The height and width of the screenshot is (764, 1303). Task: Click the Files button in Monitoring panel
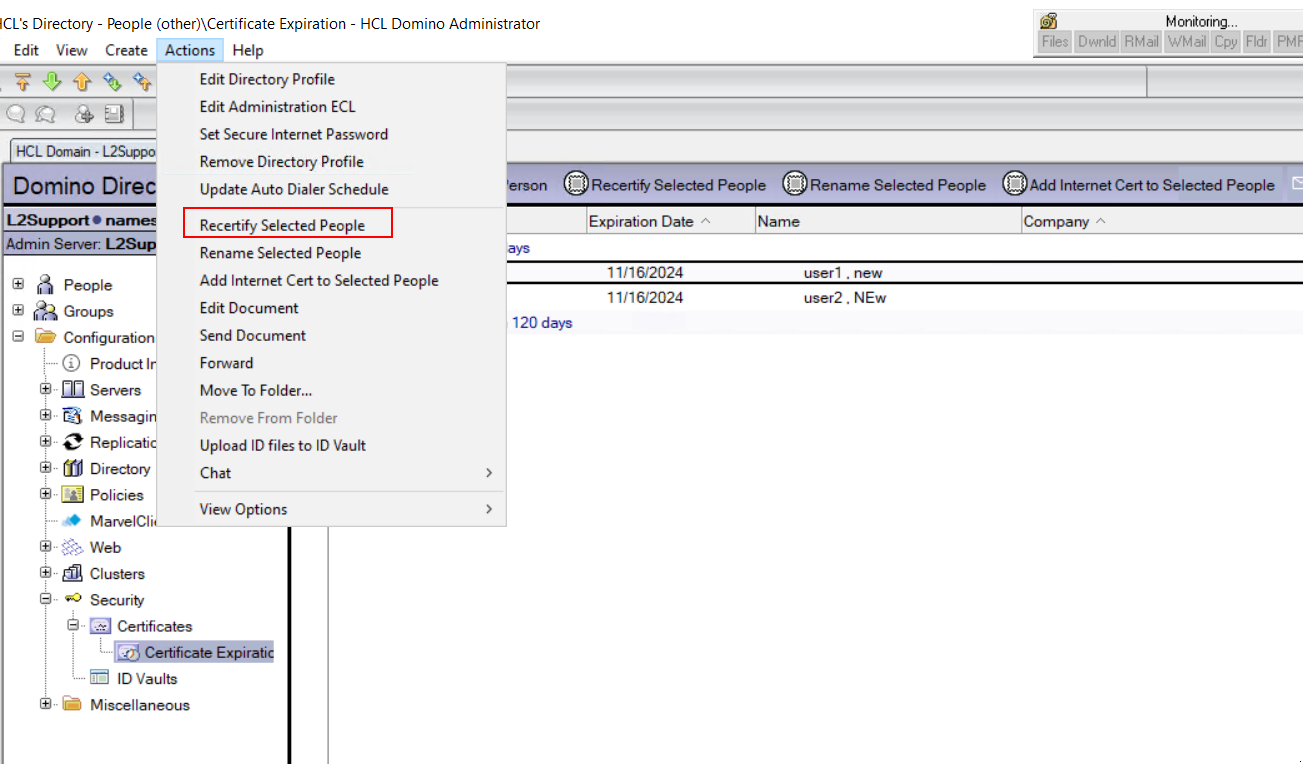coord(1055,42)
